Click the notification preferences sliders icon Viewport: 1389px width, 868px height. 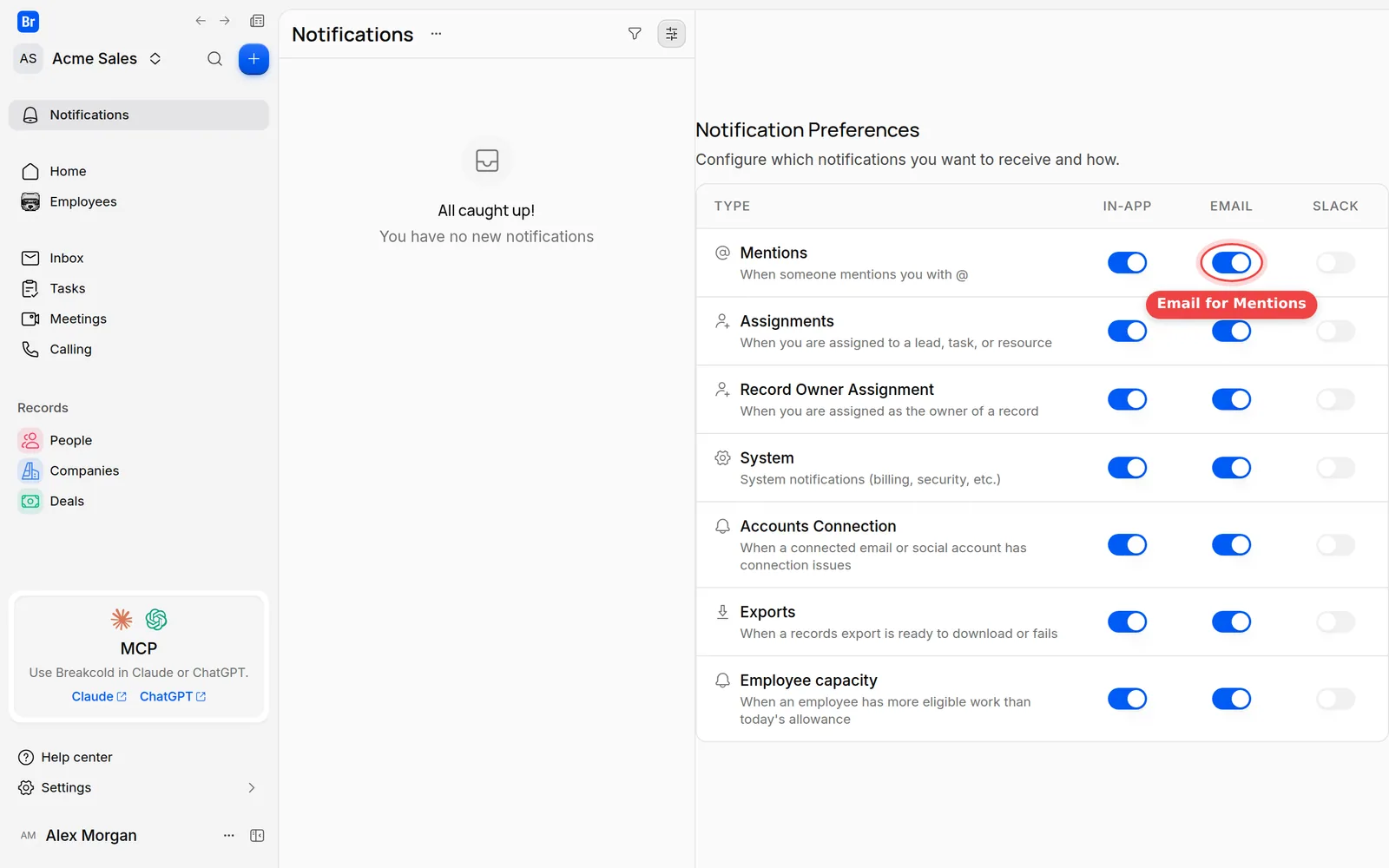tap(671, 34)
